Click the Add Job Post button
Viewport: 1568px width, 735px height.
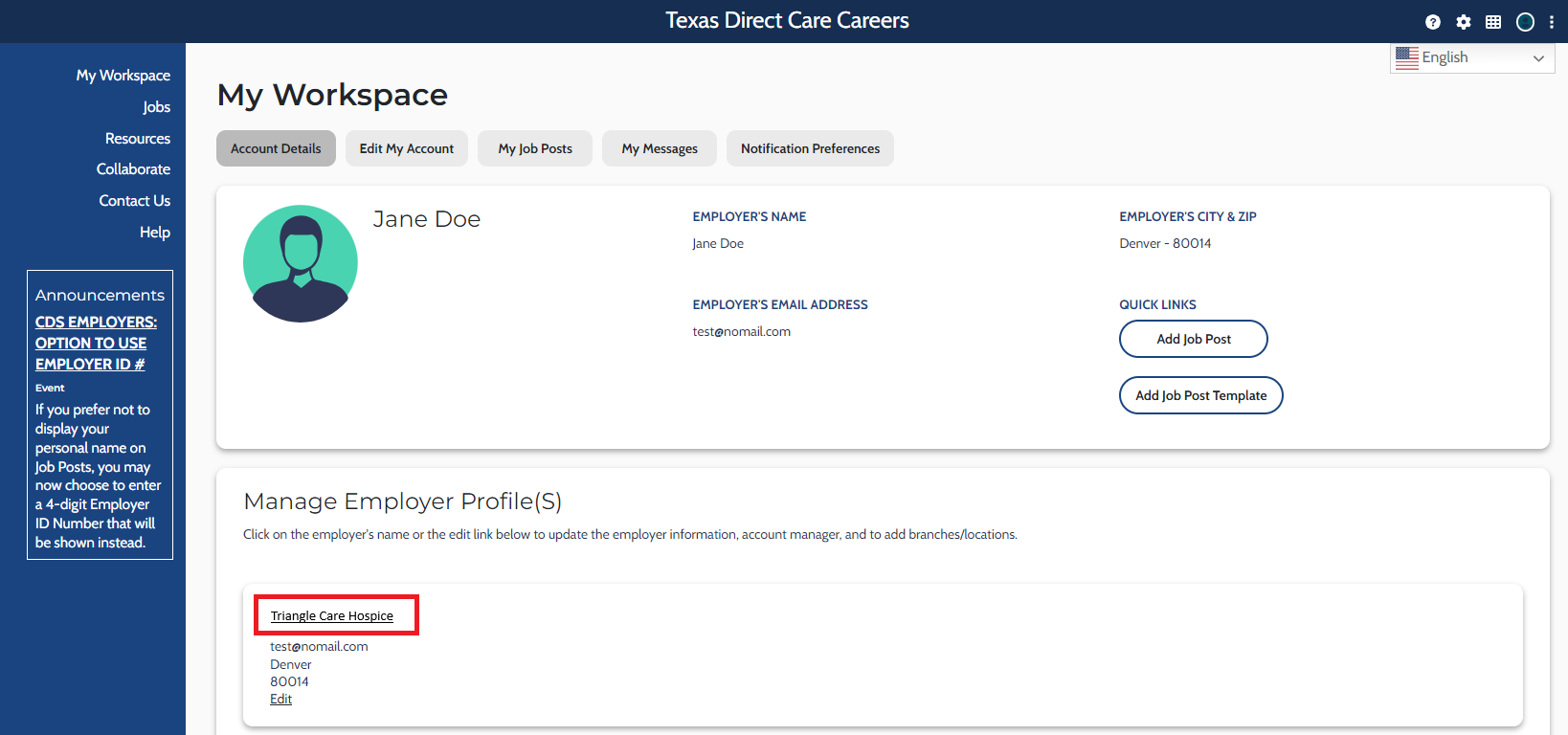(x=1194, y=339)
